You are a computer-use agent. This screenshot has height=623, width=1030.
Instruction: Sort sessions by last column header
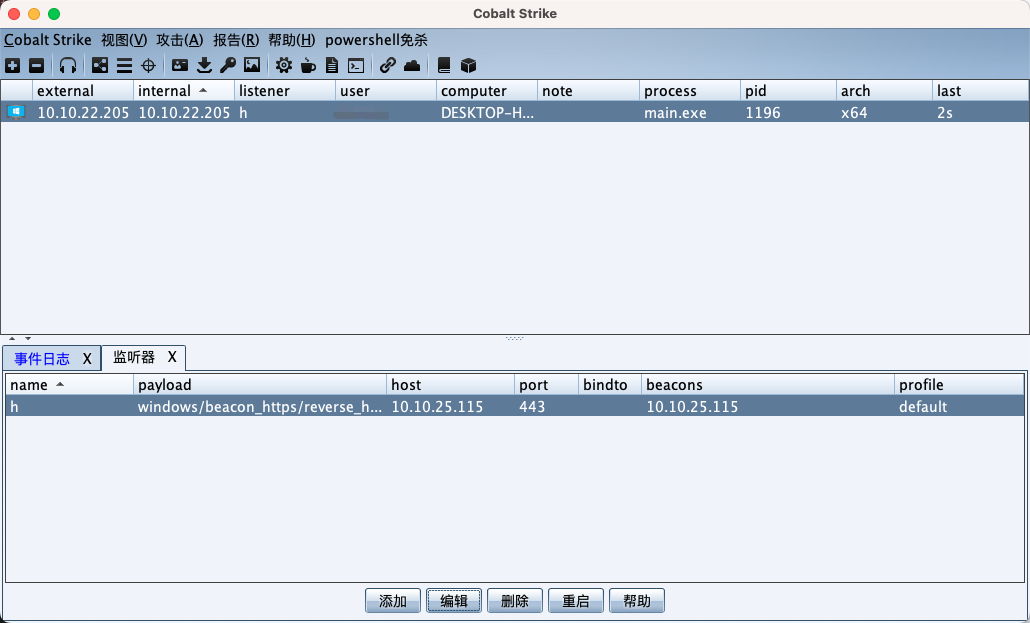pyautogui.click(x=980, y=91)
